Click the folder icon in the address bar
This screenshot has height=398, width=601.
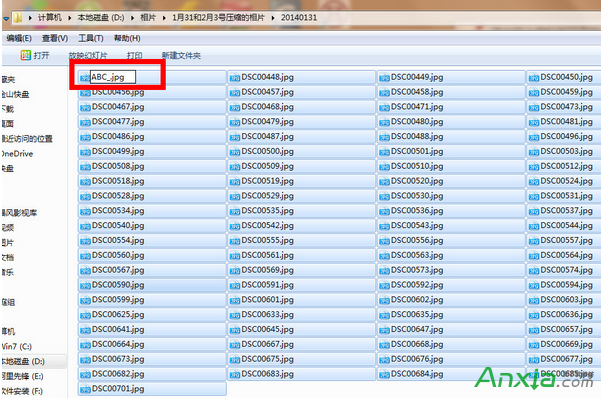point(18,18)
